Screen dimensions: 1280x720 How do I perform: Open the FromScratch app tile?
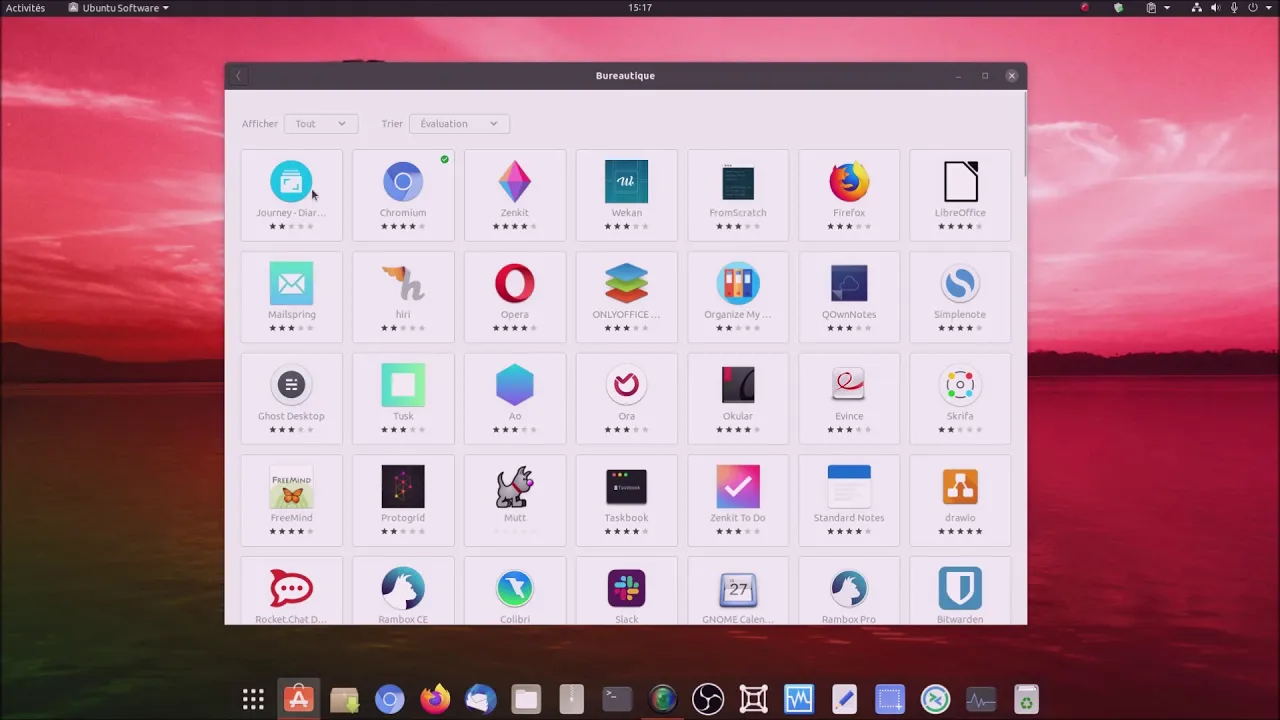(738, 195)
